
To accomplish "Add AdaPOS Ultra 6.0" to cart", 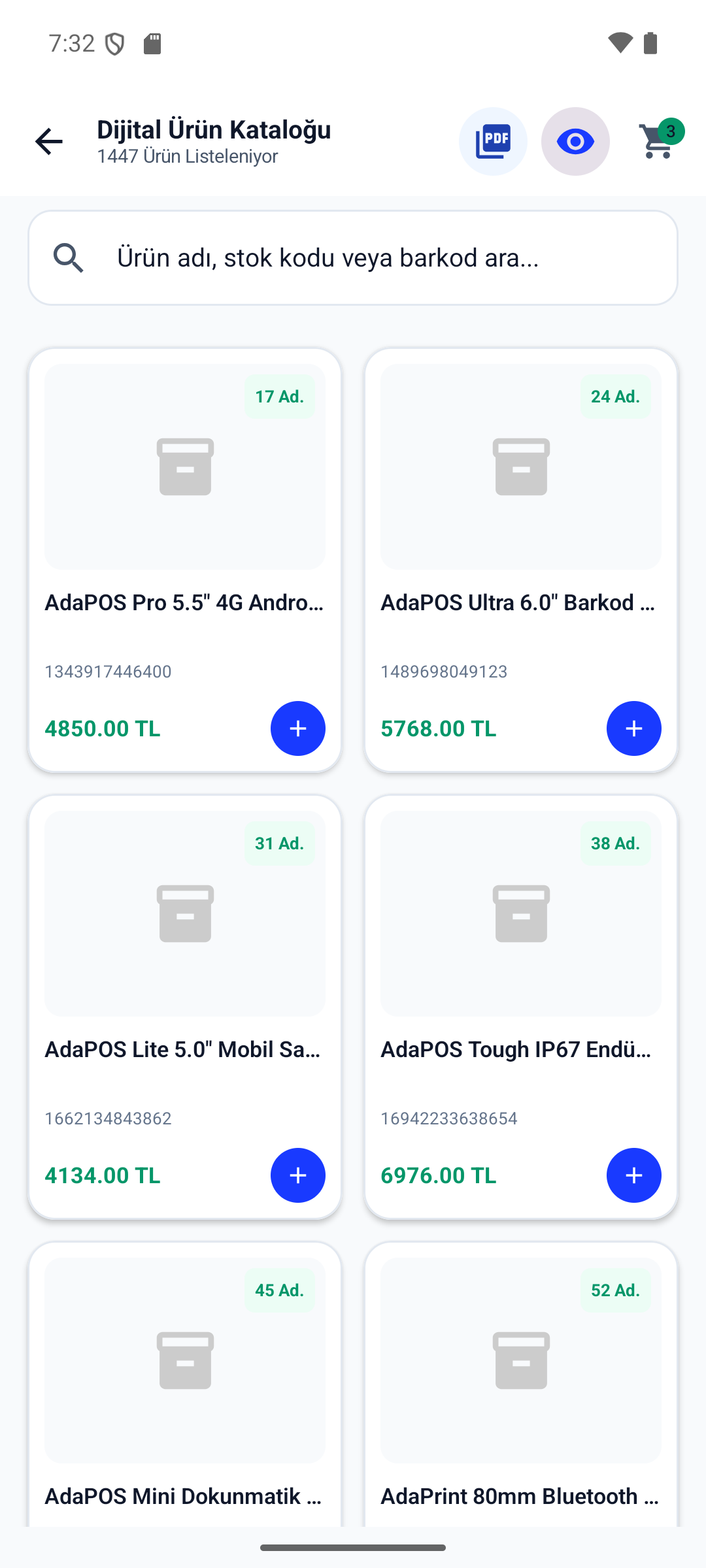I will coord(634,728).
